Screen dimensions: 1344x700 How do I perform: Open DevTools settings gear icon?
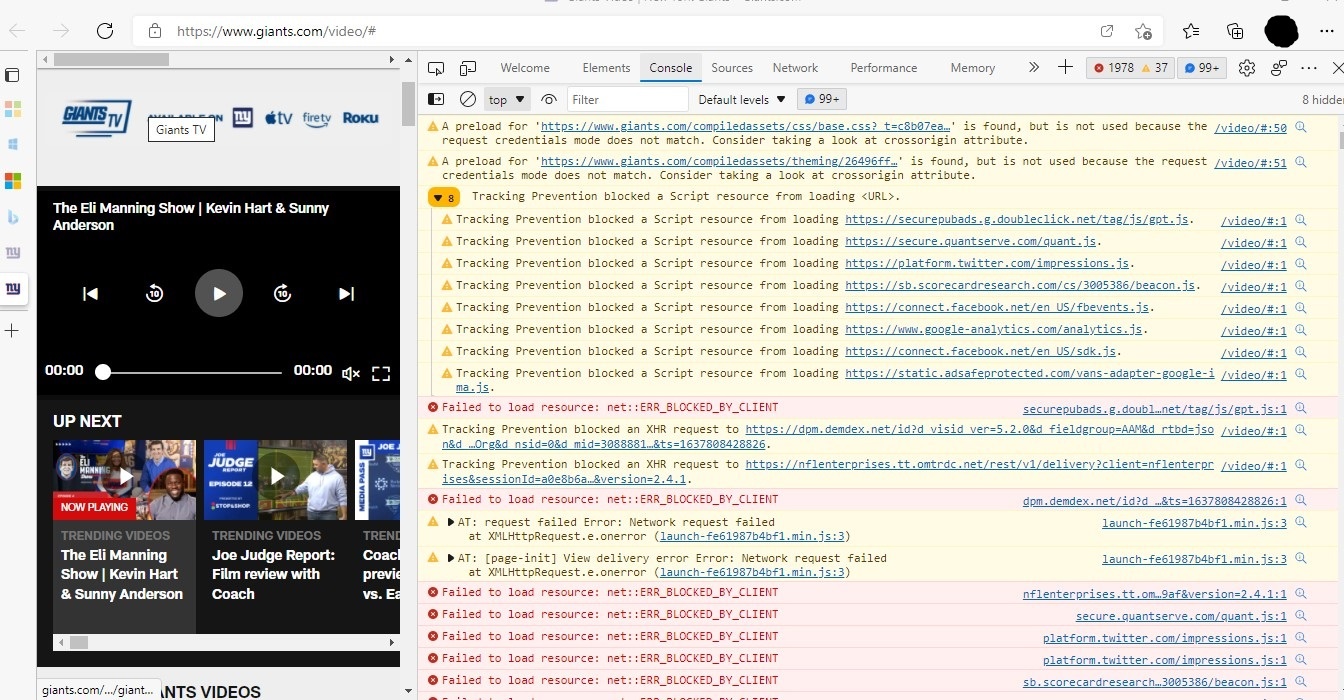[x=1246, y=68]
